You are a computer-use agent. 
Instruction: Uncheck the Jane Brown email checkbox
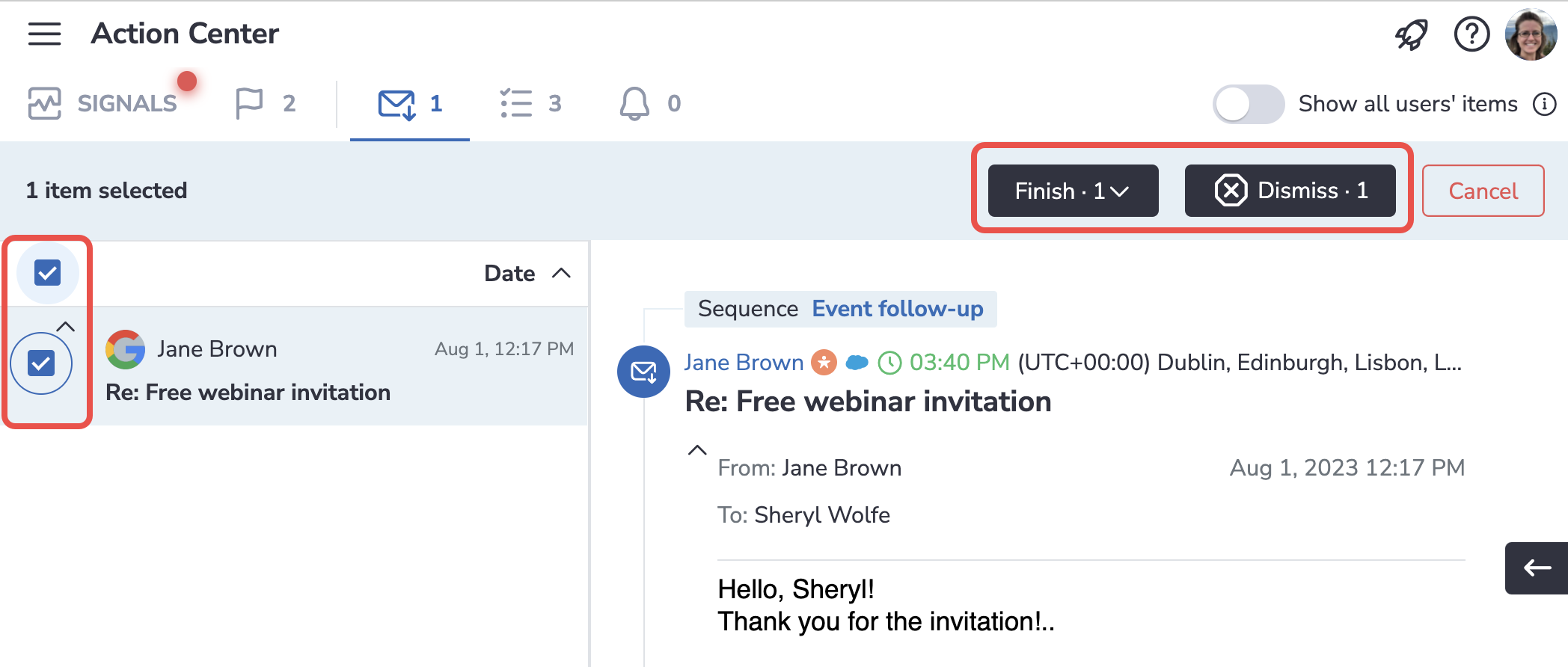tap(41, 363)
